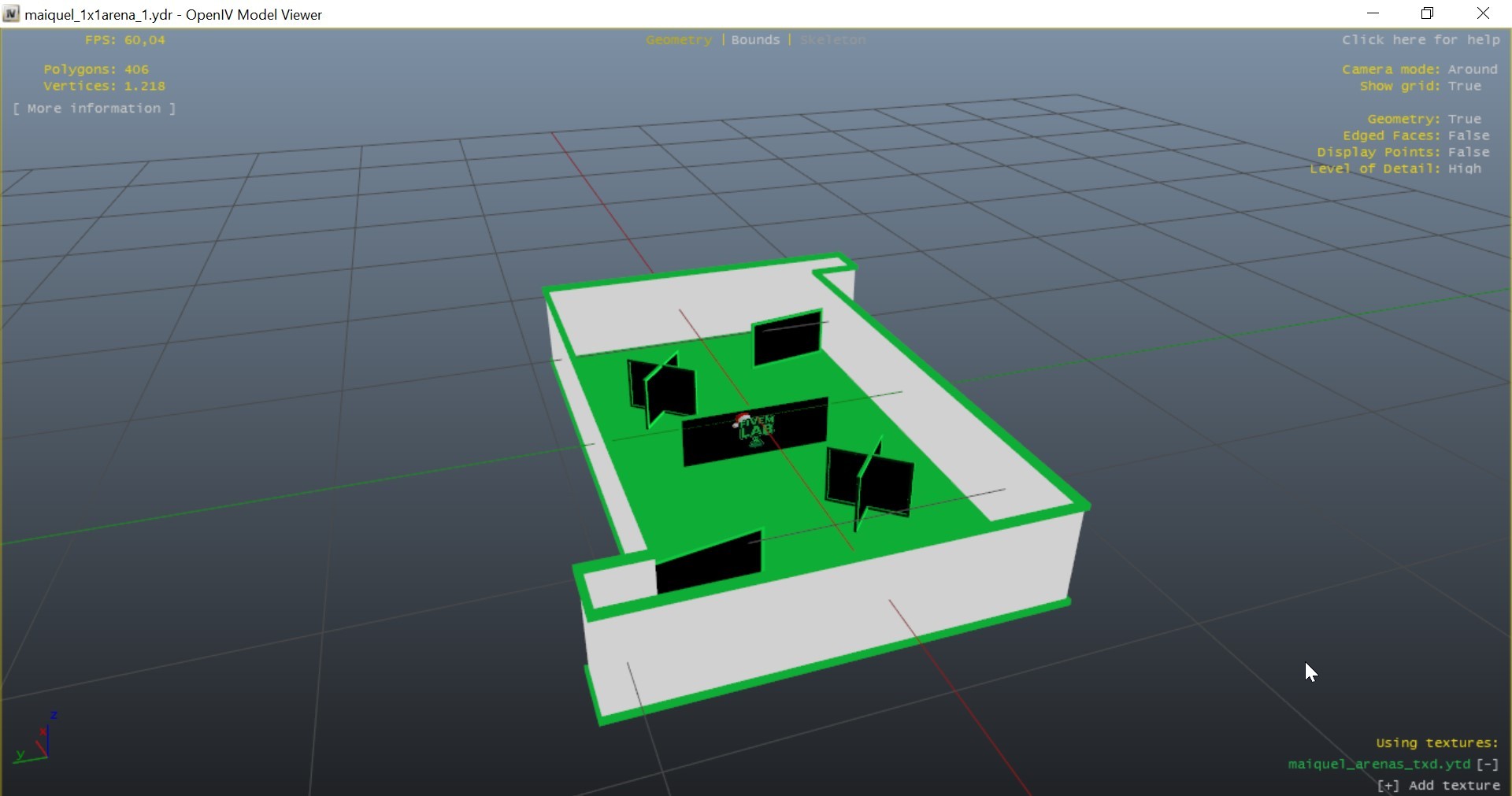This screenshot has width=1512, height=796.
Task: Click the [+] Add texture button
Action: coord(1438,785)
